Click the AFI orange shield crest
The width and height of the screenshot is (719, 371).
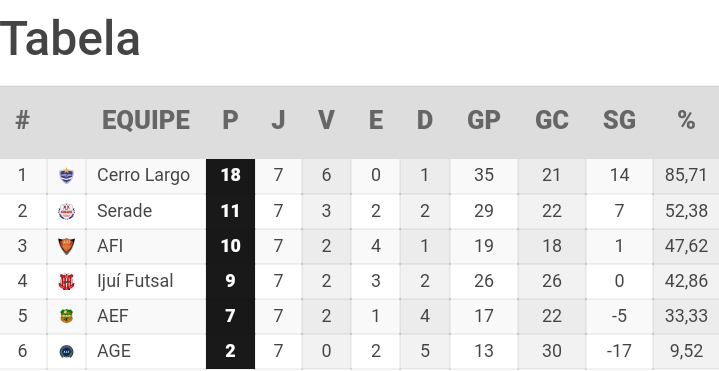66,246
